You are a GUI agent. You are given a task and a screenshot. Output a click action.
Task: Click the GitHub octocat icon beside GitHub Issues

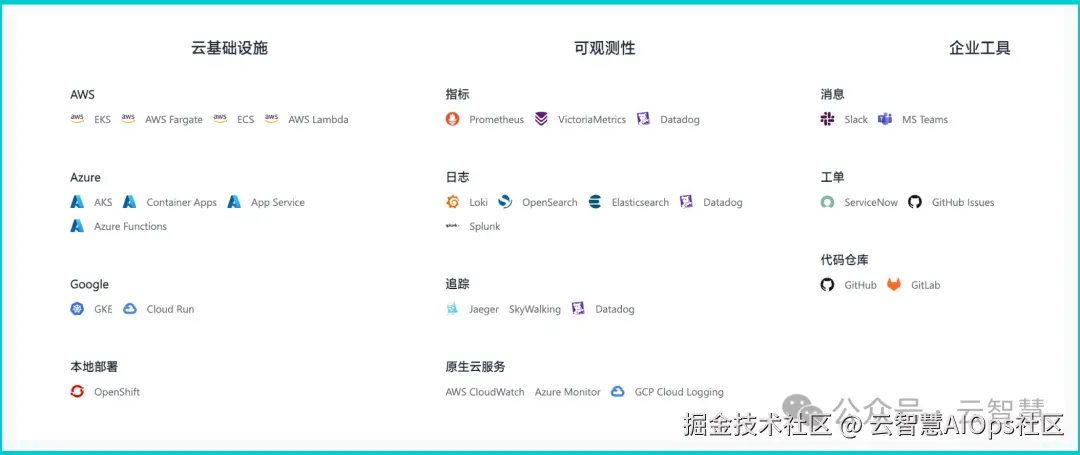tap(915, 202)
